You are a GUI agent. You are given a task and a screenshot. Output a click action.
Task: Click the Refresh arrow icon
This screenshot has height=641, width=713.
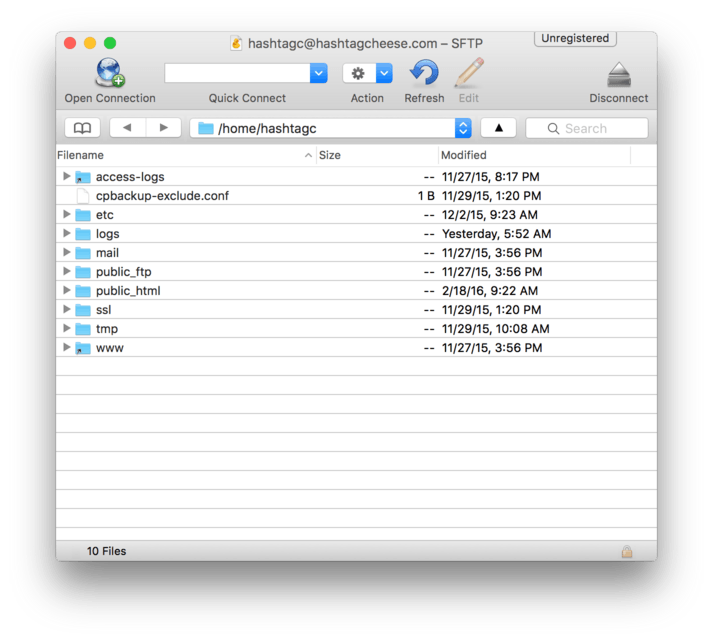click(424, 73)
